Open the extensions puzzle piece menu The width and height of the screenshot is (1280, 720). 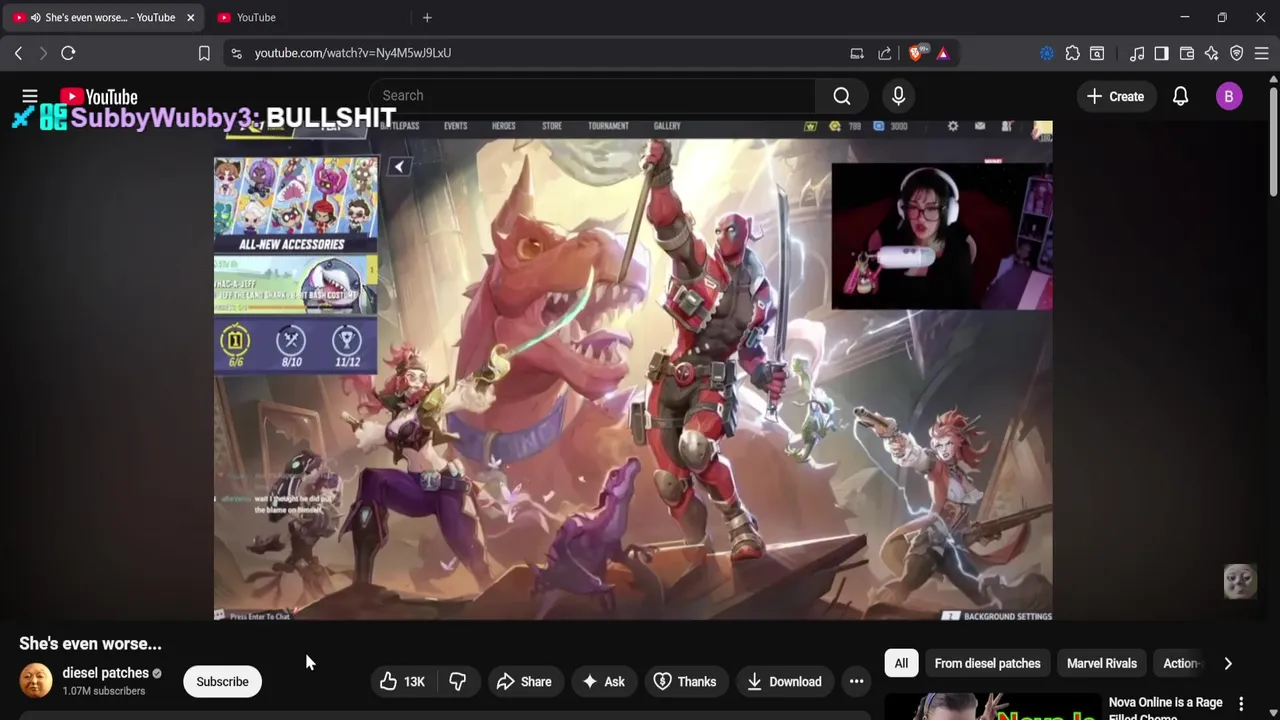tap(1073, 53)
